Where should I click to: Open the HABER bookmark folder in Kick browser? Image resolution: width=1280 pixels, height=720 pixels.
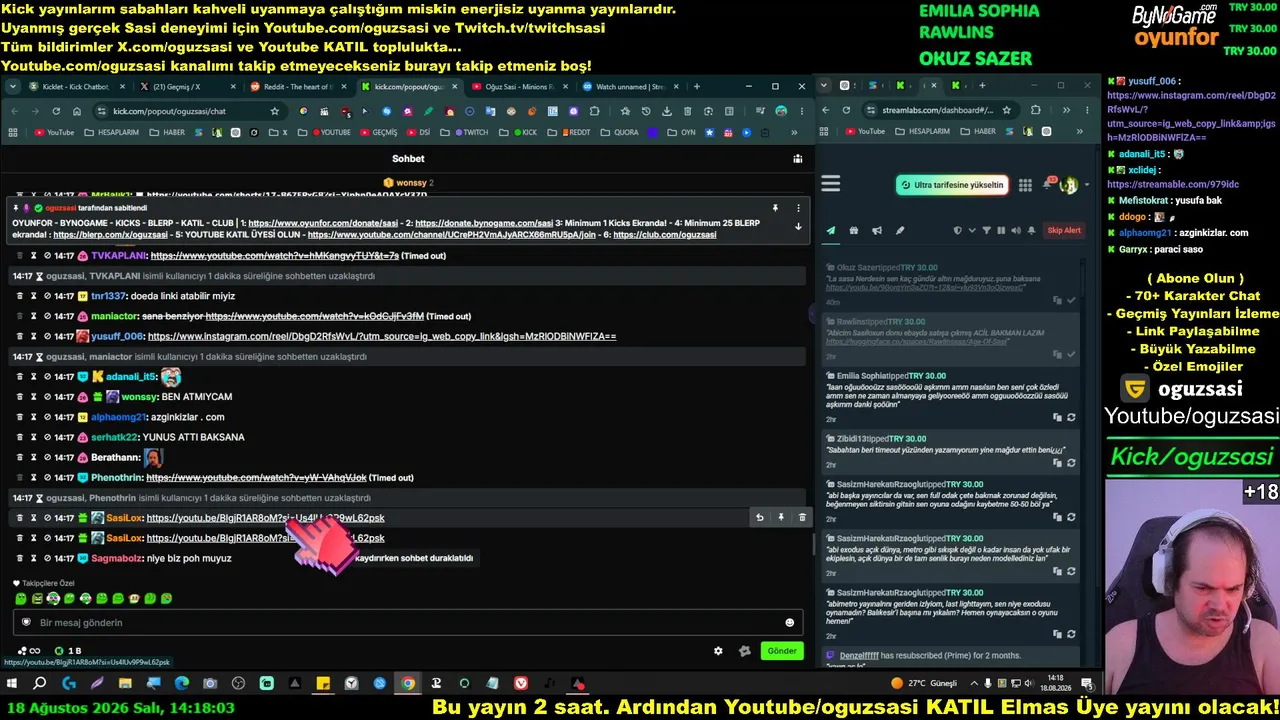pyautogui.click(x=168, y=132)
